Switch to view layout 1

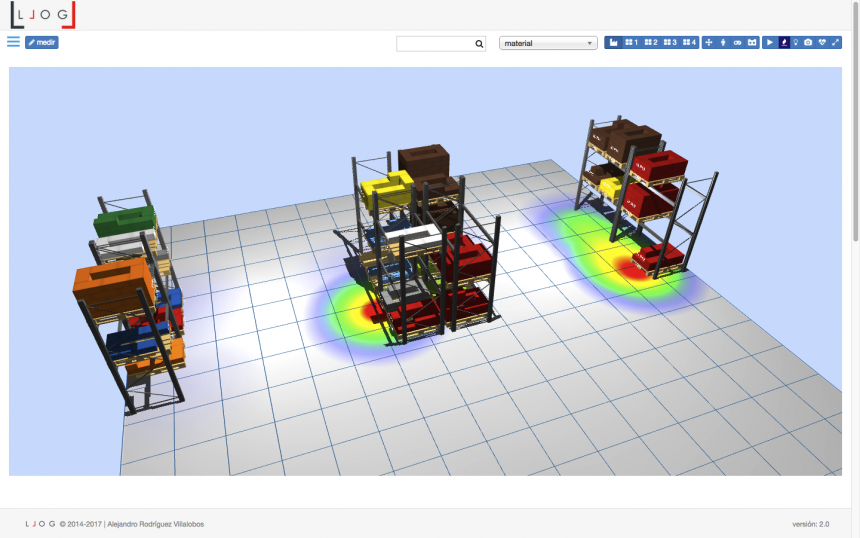point(631,43)
